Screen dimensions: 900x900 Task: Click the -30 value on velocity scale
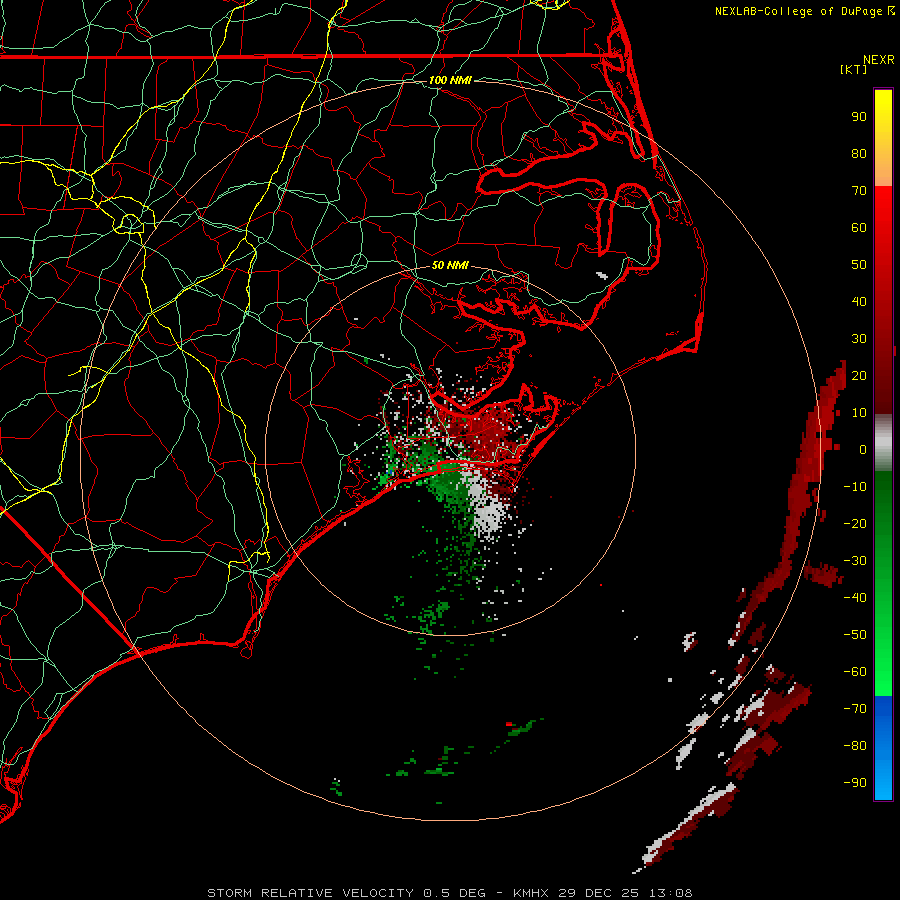pos(855,561)
